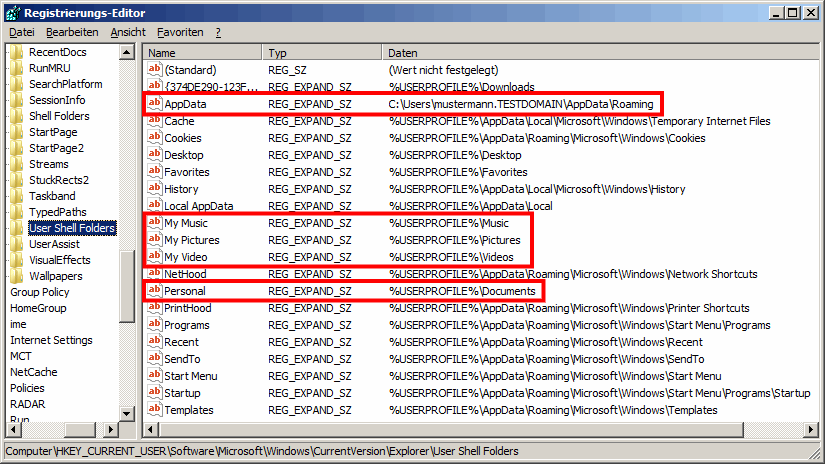Select the Shell Folders tree node

(x=59, y=116)
